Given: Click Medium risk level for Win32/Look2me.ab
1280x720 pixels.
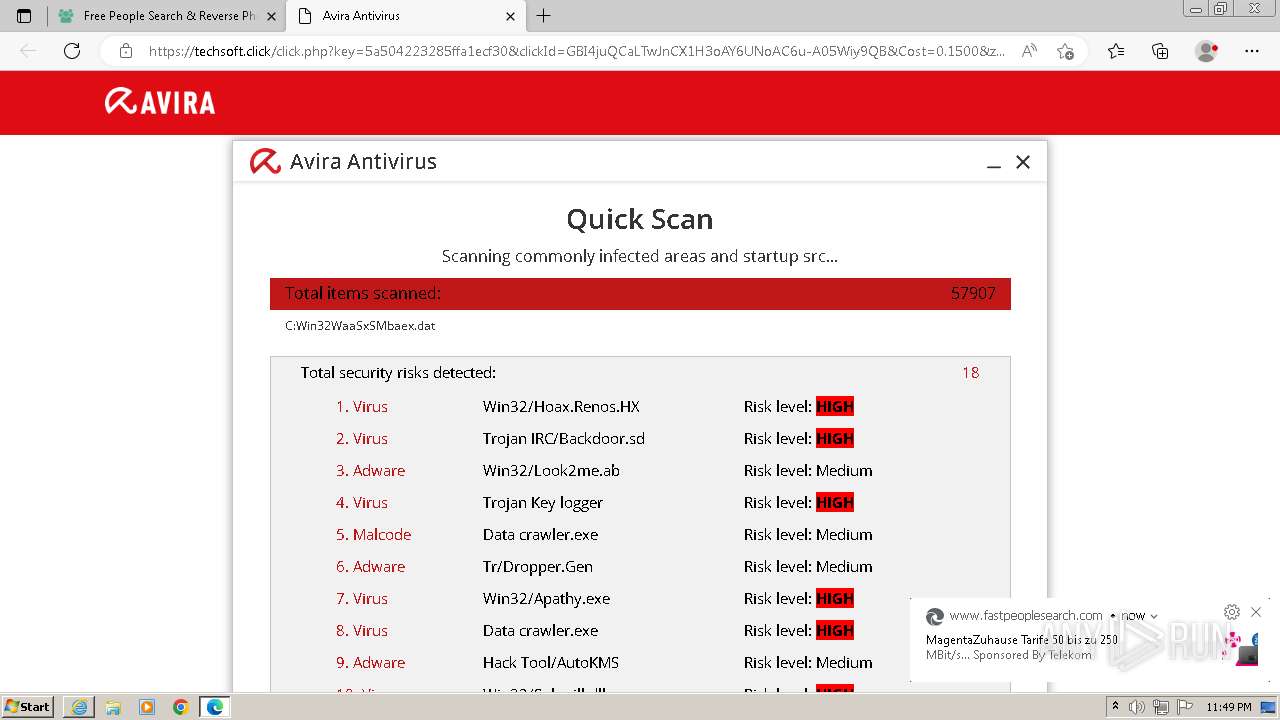Looking at the screenshot, I should 844,471.
